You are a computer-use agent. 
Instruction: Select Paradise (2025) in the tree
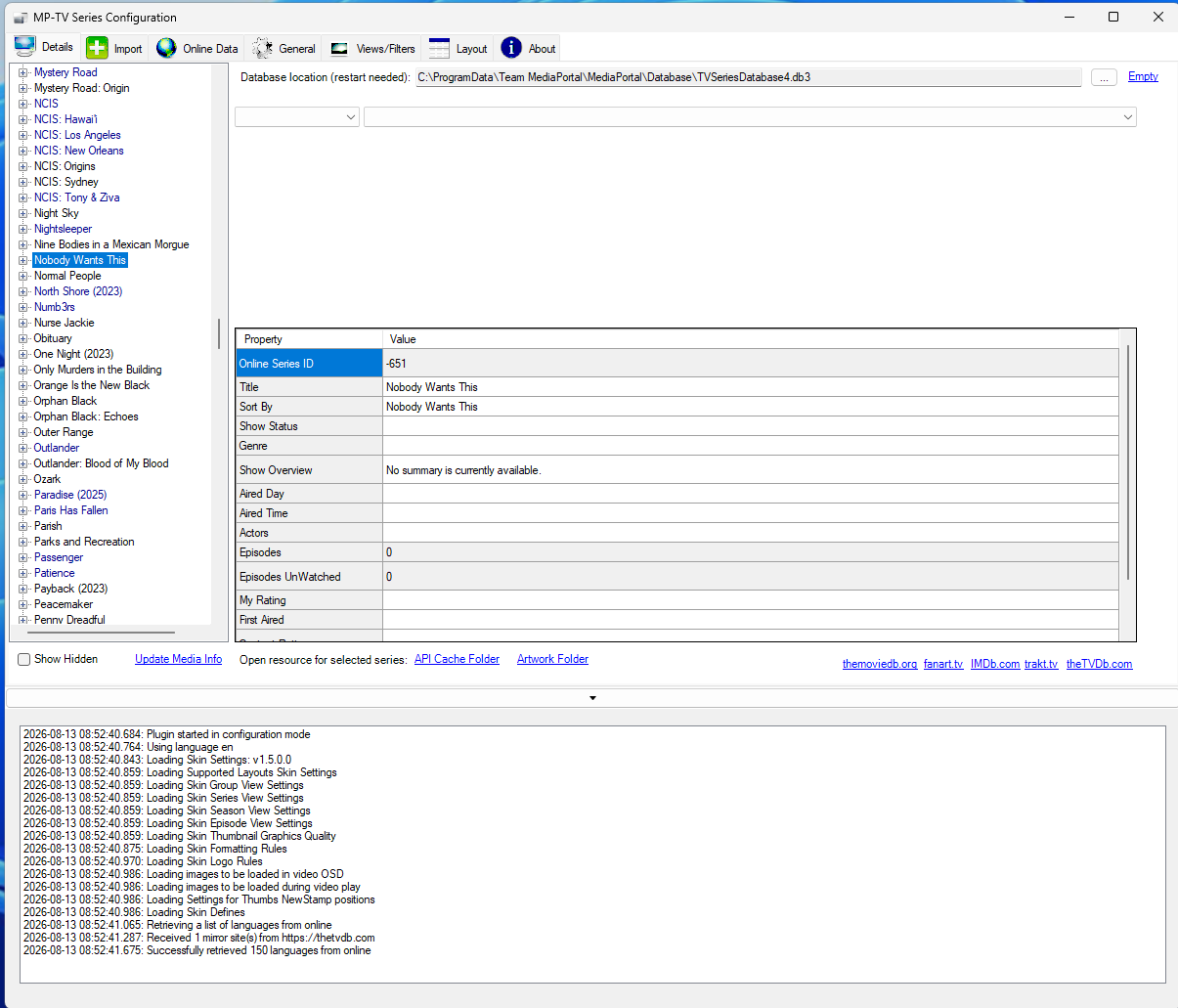(70, 495)
